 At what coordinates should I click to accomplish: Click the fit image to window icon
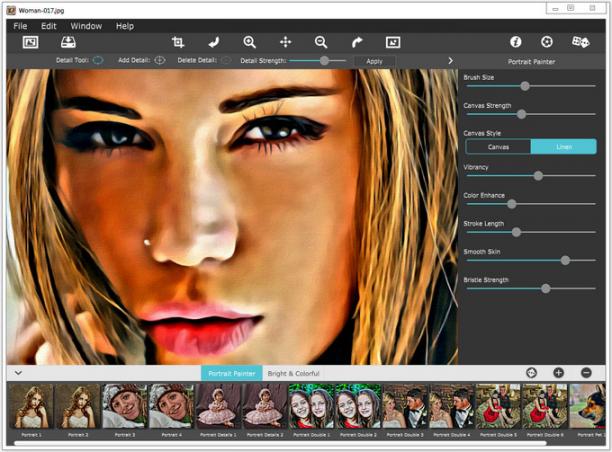[x=393, y=42]
